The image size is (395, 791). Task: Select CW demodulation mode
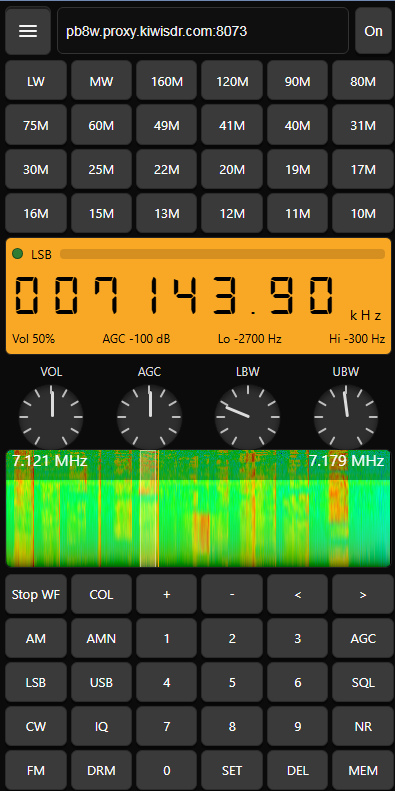(x=36, y=726)
